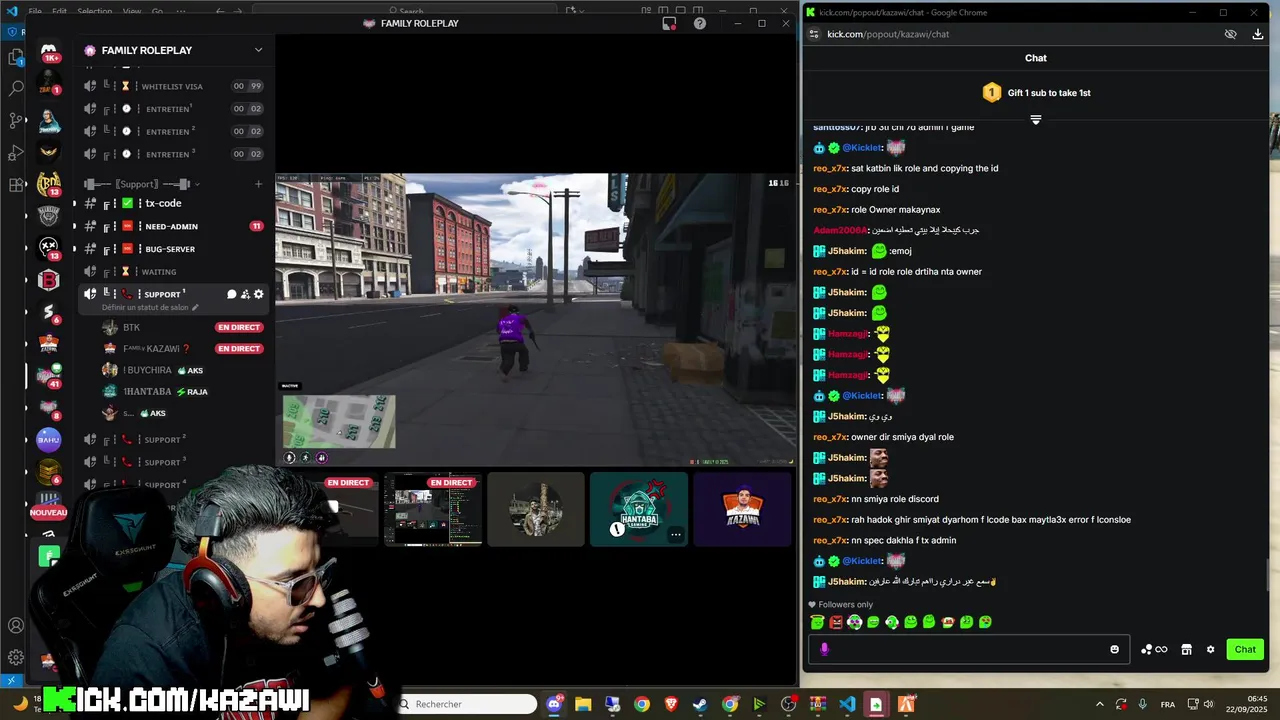Image resolution: width=1280 pixels, height=720 pixels.
Task: Click the eye-off icon in Chrome address bar
Action: click(x=1231, y=34)
